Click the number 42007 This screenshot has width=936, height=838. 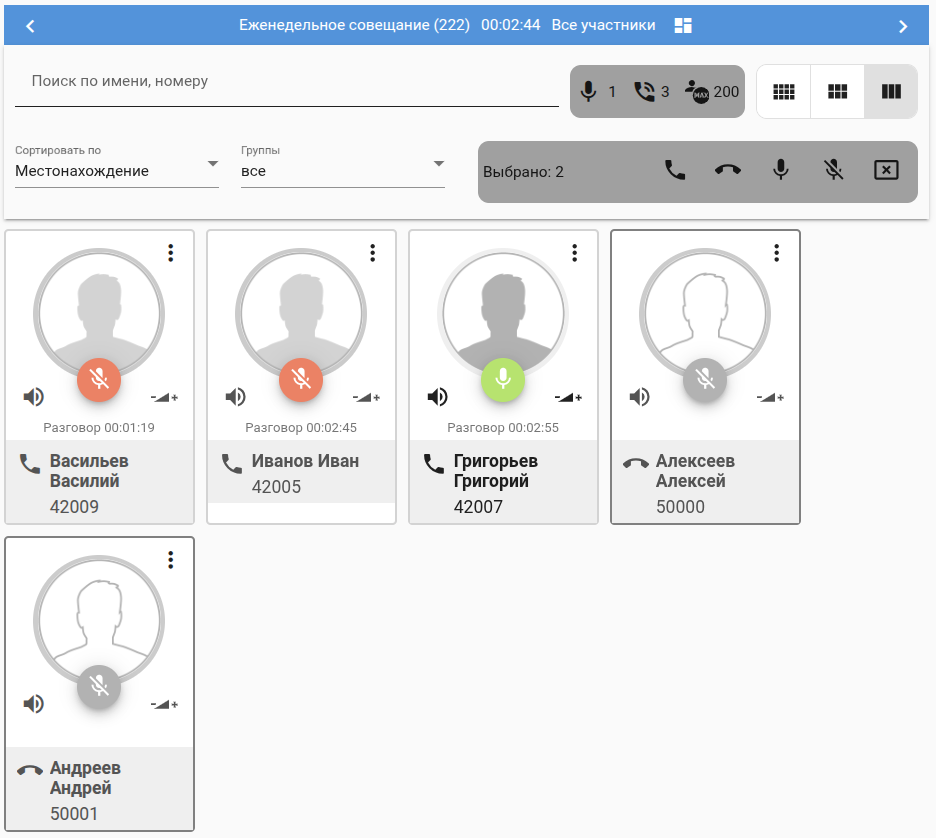[x=478, y=507]
